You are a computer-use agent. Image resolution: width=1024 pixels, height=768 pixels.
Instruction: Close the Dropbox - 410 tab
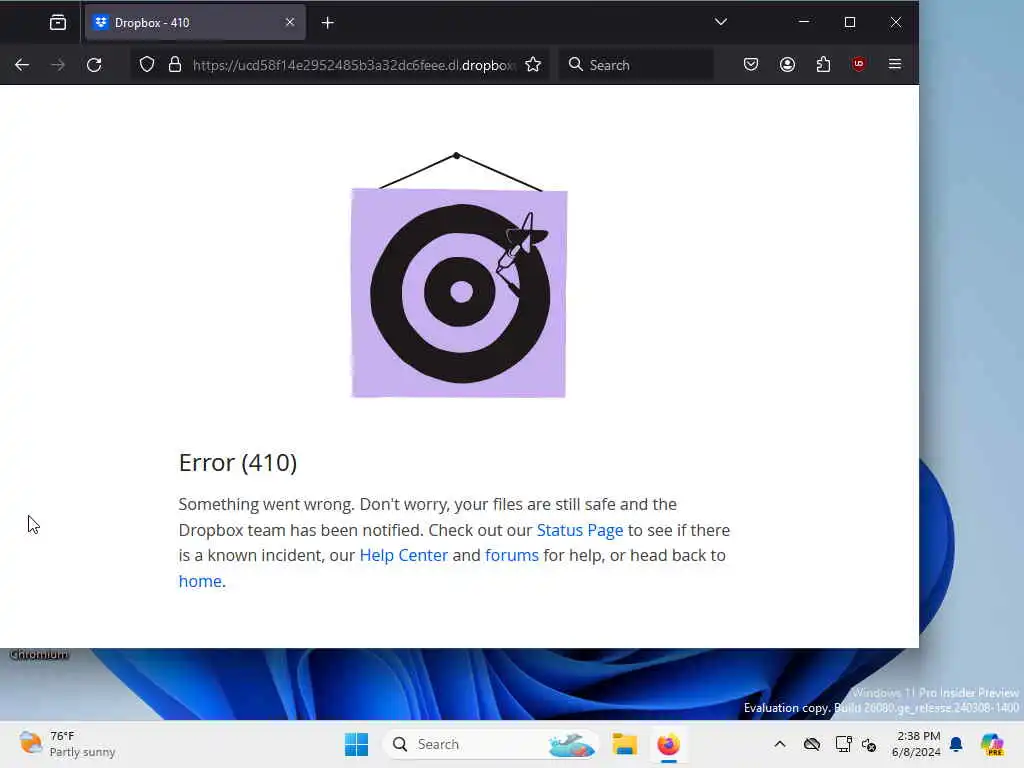coord(290,22)
